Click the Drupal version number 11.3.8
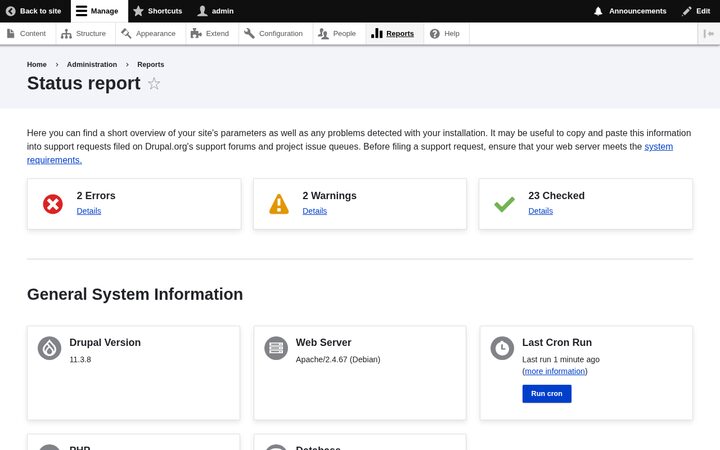The width and height of the screenshot is (720, 450). click(x=80, y=360)
